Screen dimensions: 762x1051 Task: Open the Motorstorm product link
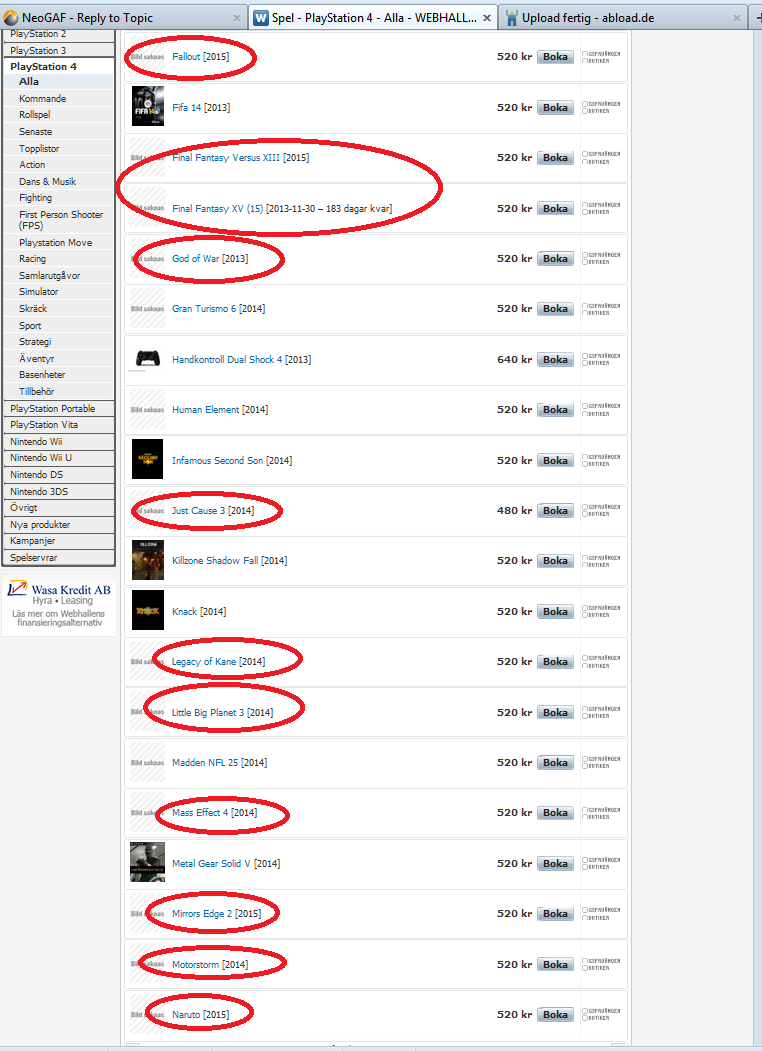click(195, 965)
